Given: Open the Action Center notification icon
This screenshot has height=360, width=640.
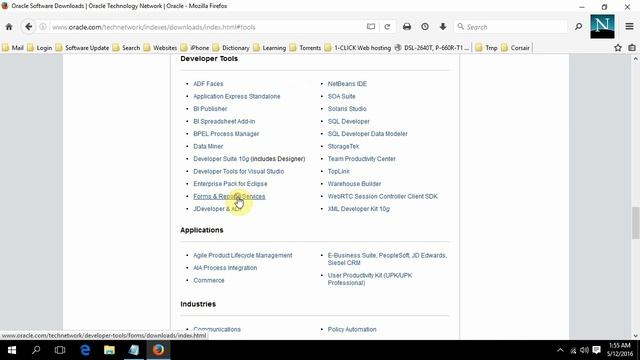Looking at the screenshot, I should 596,350.
